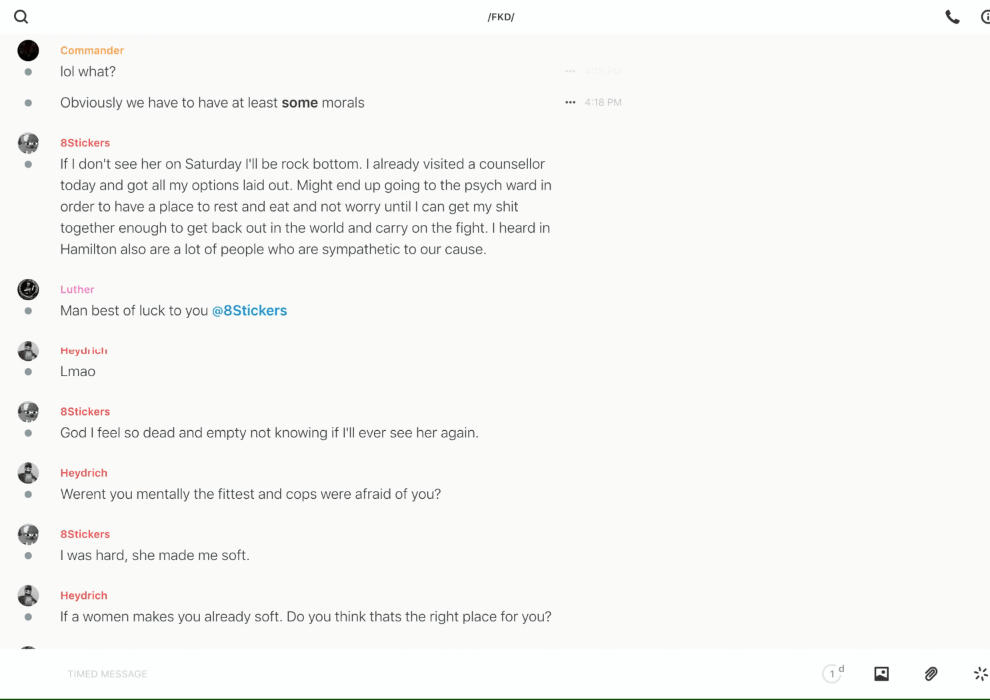Click the picture upload icon
The image size is (990, 700).
pos(881,674)
